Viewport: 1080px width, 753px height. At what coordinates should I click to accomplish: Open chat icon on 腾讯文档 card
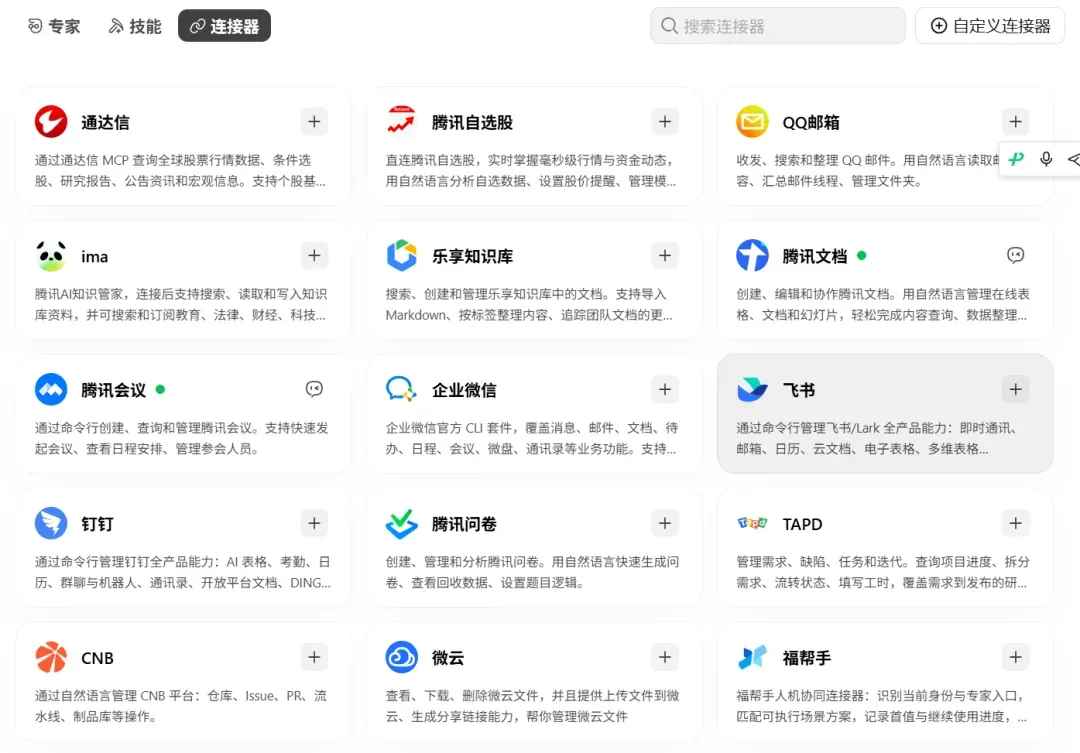tap(1015, 256)
